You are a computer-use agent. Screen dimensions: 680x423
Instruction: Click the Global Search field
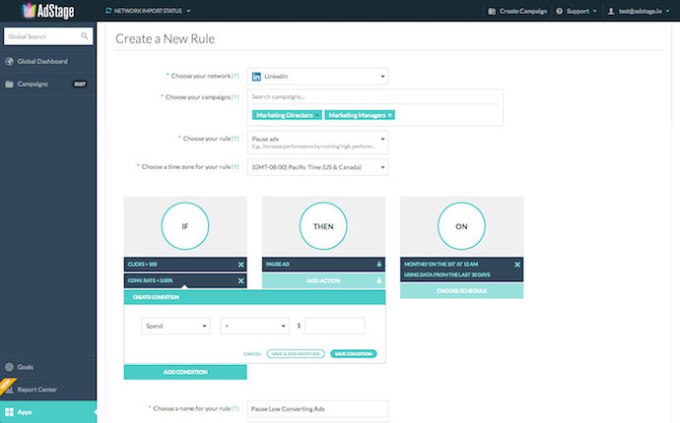(x=48, y=36)
